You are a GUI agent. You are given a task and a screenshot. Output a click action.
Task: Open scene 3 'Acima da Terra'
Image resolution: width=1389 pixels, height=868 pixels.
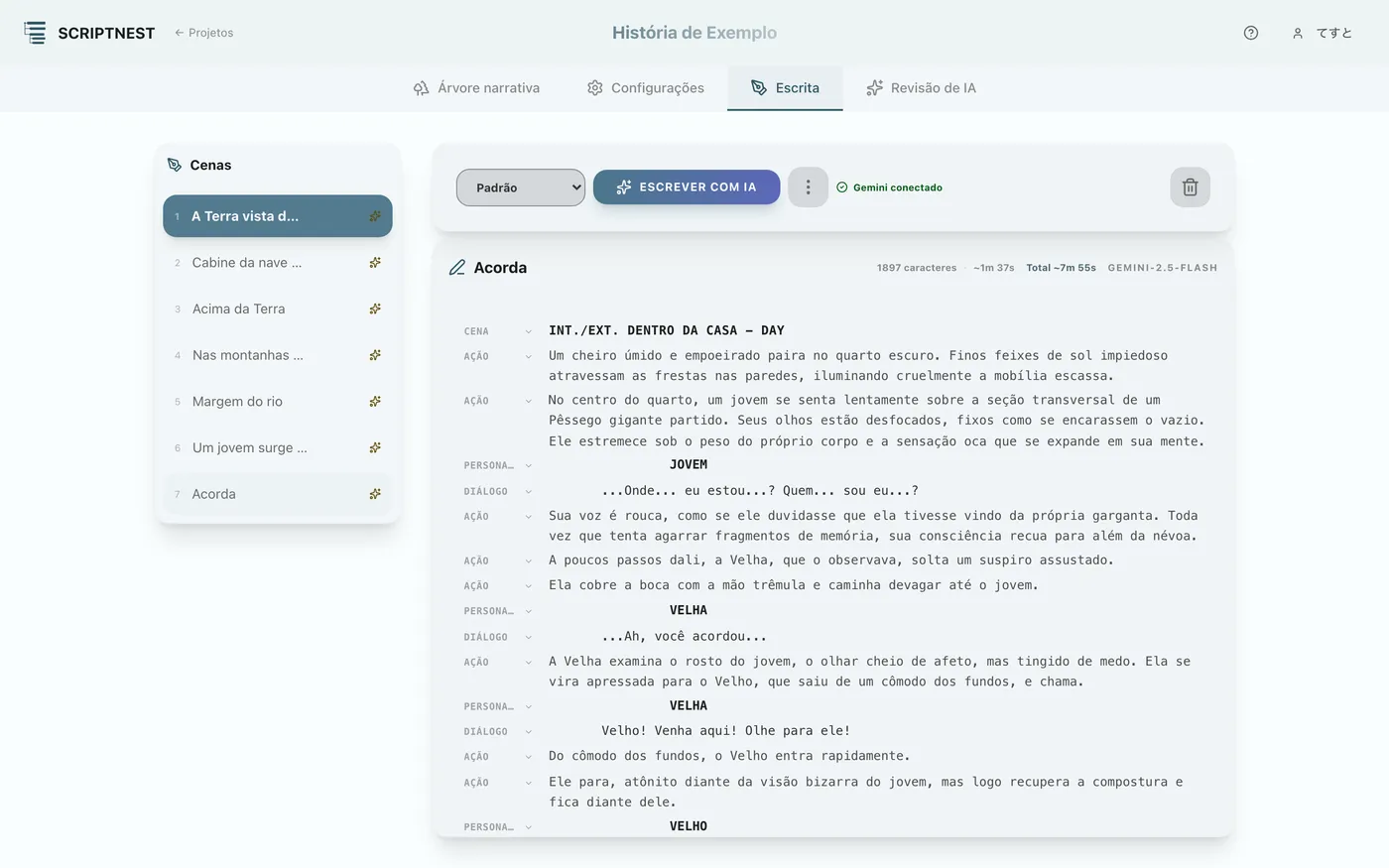point(278,309)
